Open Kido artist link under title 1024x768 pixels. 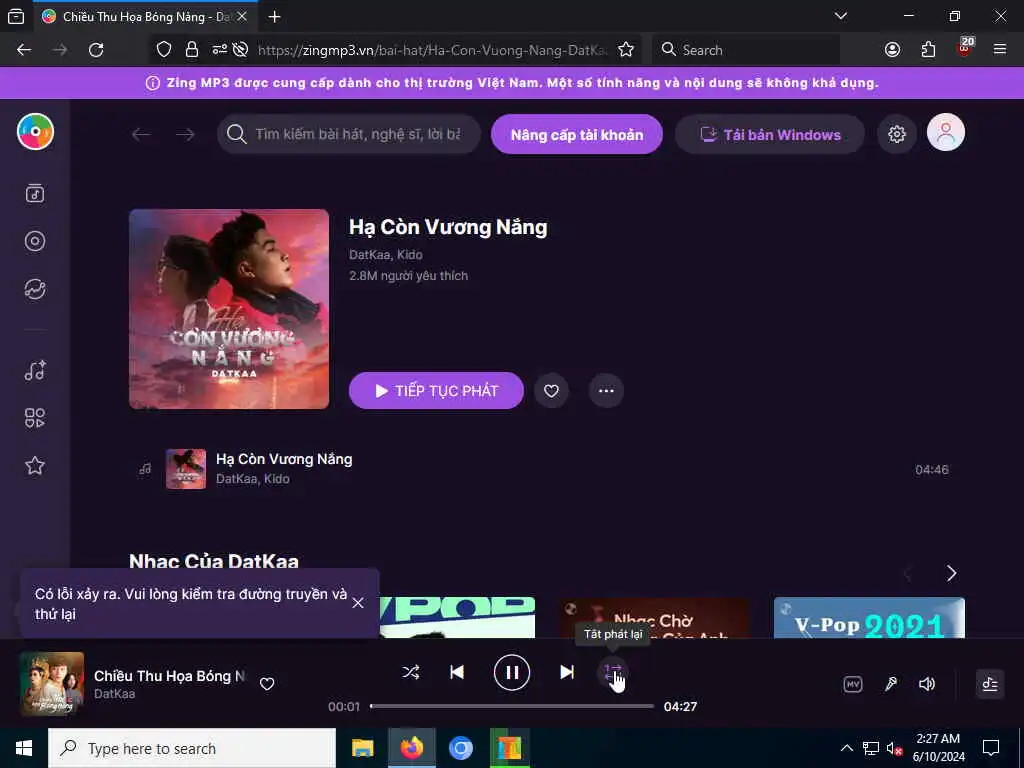point(410,255)
